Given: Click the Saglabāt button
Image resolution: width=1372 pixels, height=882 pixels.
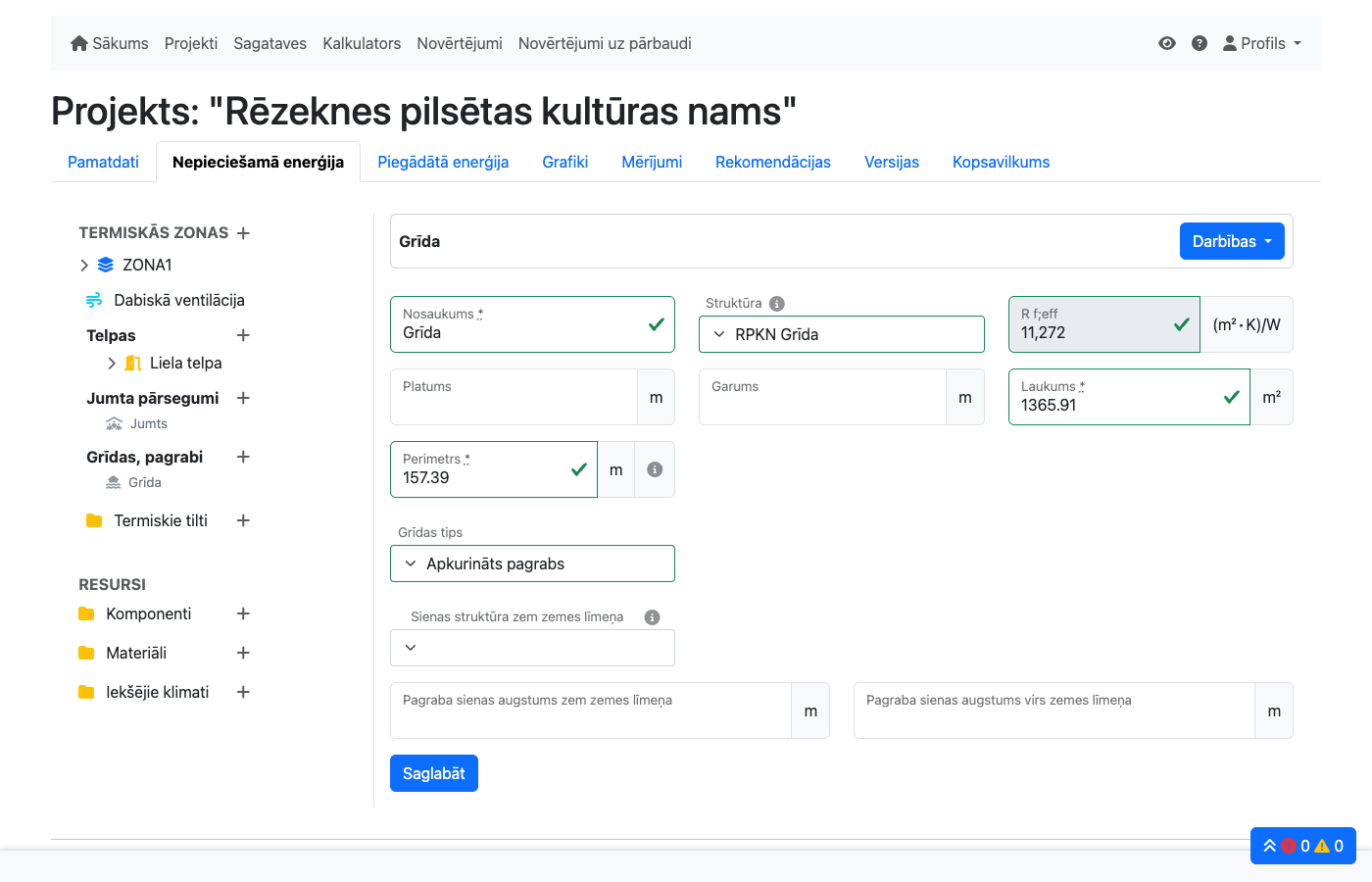Looking at the screenshot, I should point(434,772).
